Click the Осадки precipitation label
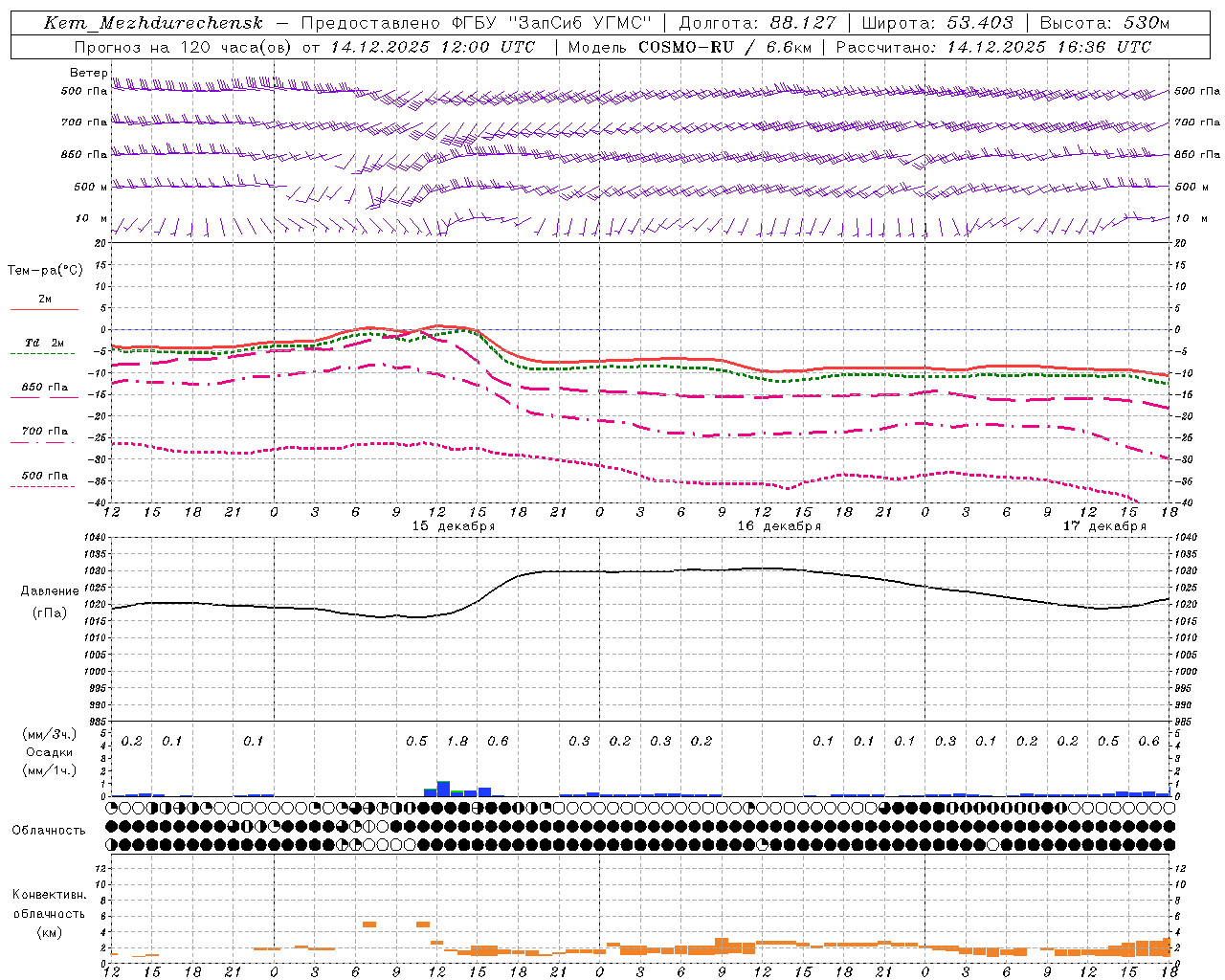The image size is (1225, 980). click(48, 752)
